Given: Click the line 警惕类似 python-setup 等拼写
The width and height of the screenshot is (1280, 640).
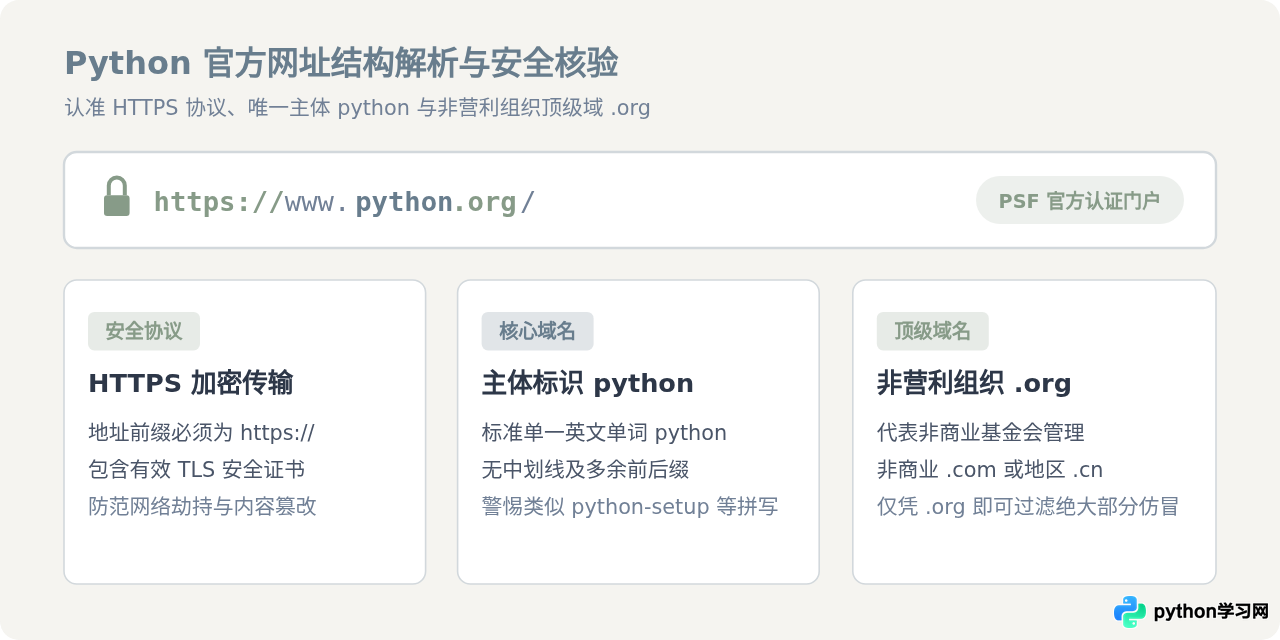Looking at the screenshot, I should coord(630,506).
